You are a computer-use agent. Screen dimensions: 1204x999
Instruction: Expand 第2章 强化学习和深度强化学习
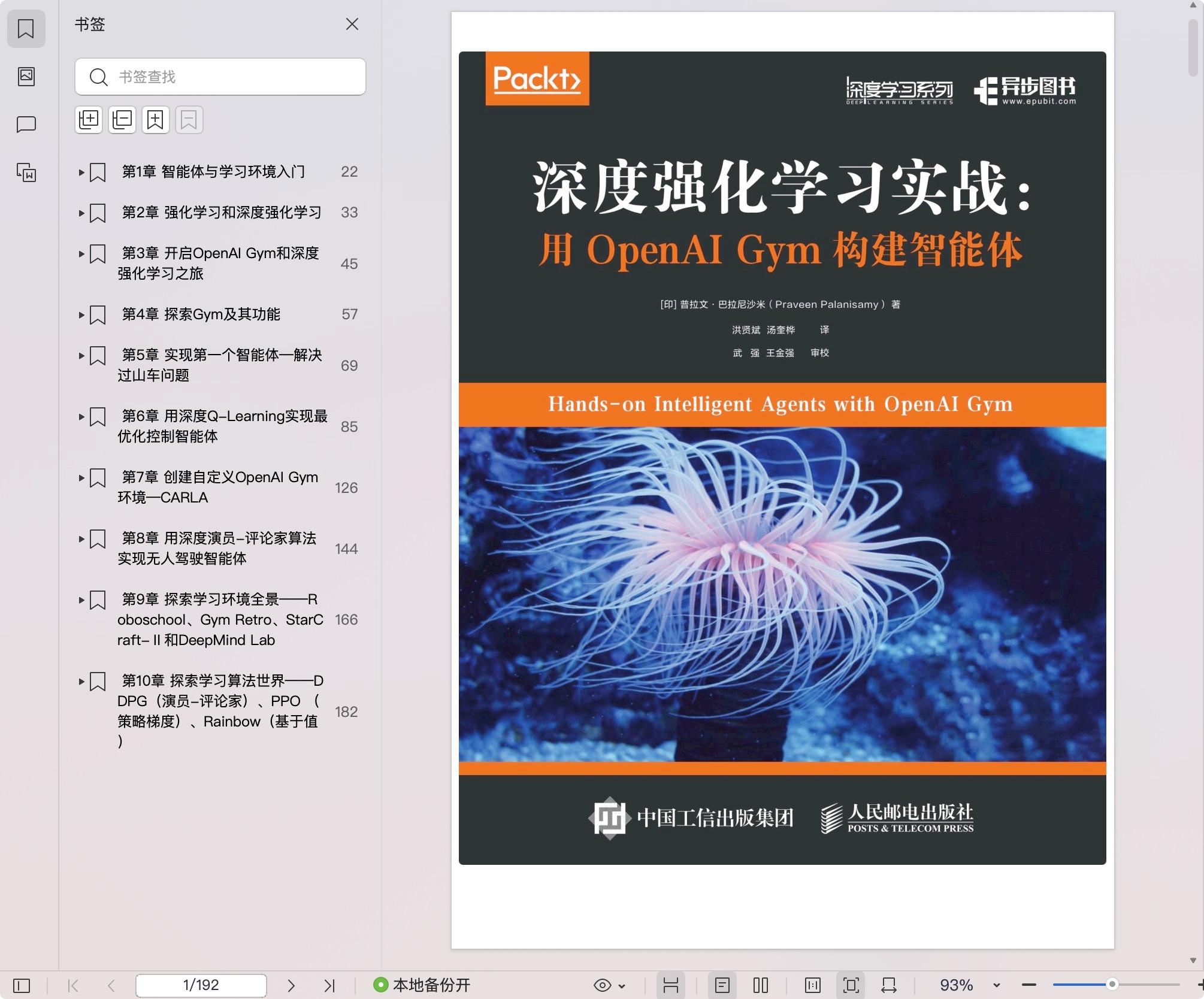coord(81,213)
